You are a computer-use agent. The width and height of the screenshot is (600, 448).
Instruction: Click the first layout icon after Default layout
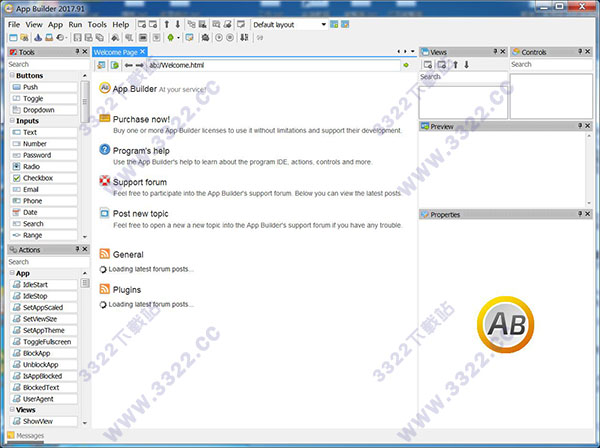334,24
